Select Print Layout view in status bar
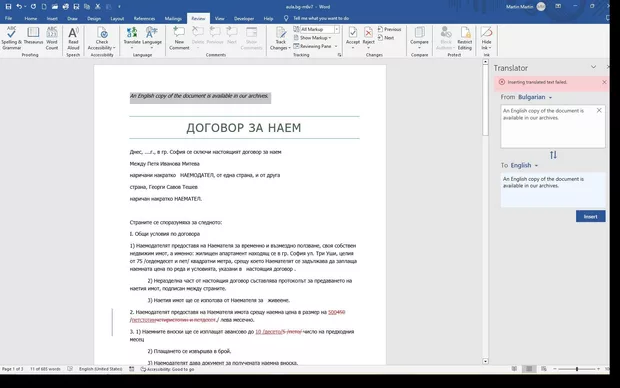Viewport: 620px width, 388px height. point(529,369)
